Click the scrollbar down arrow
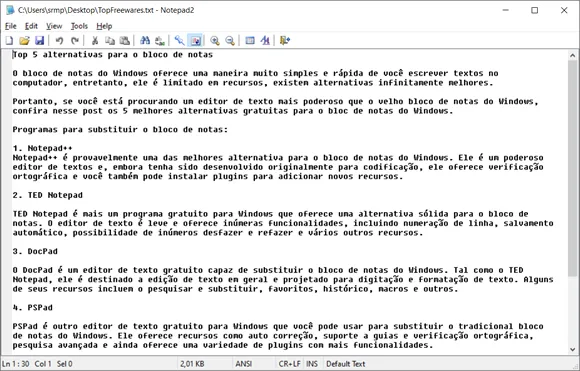Screen dimensions: 580x371 [573, 349]
